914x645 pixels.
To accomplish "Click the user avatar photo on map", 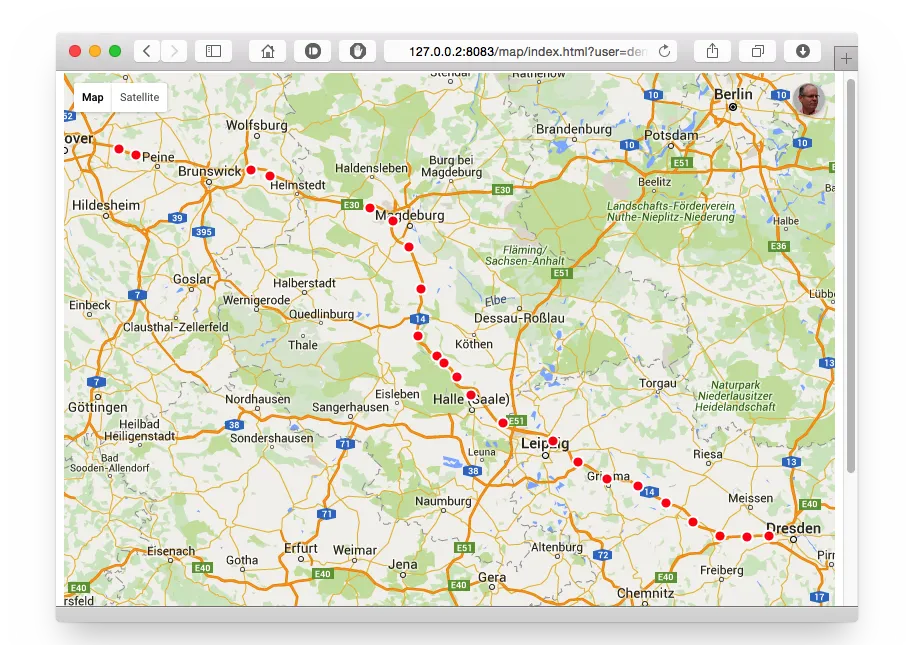I will [x=810, y=100].
